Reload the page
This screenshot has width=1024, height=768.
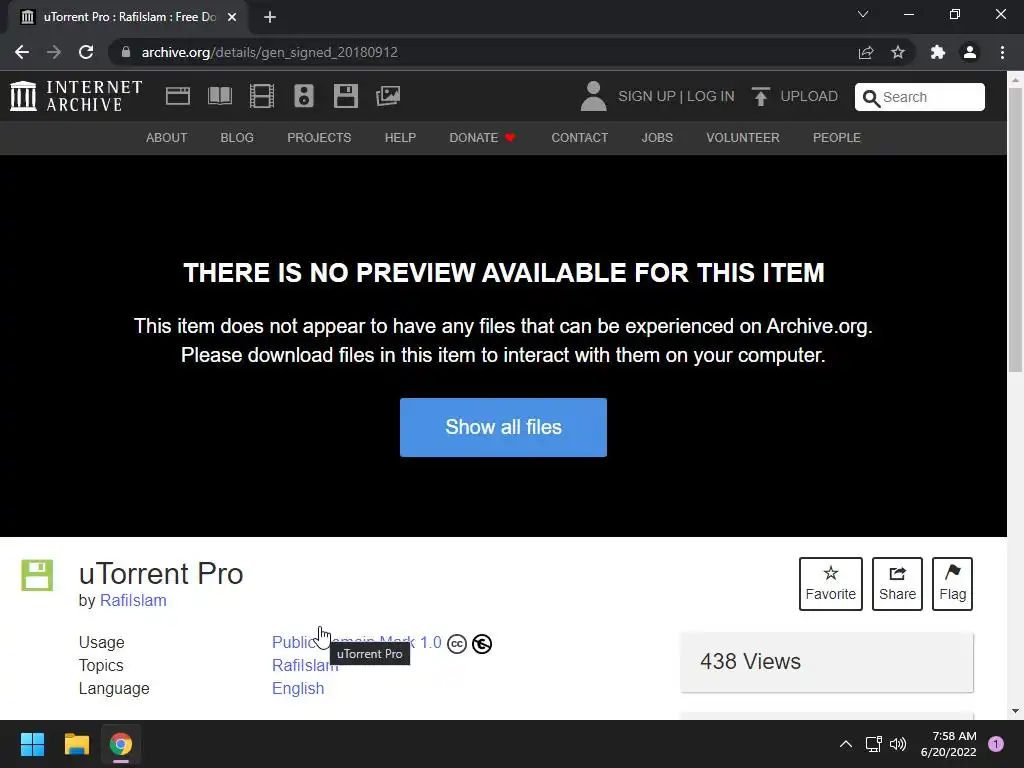pos(86,52)
